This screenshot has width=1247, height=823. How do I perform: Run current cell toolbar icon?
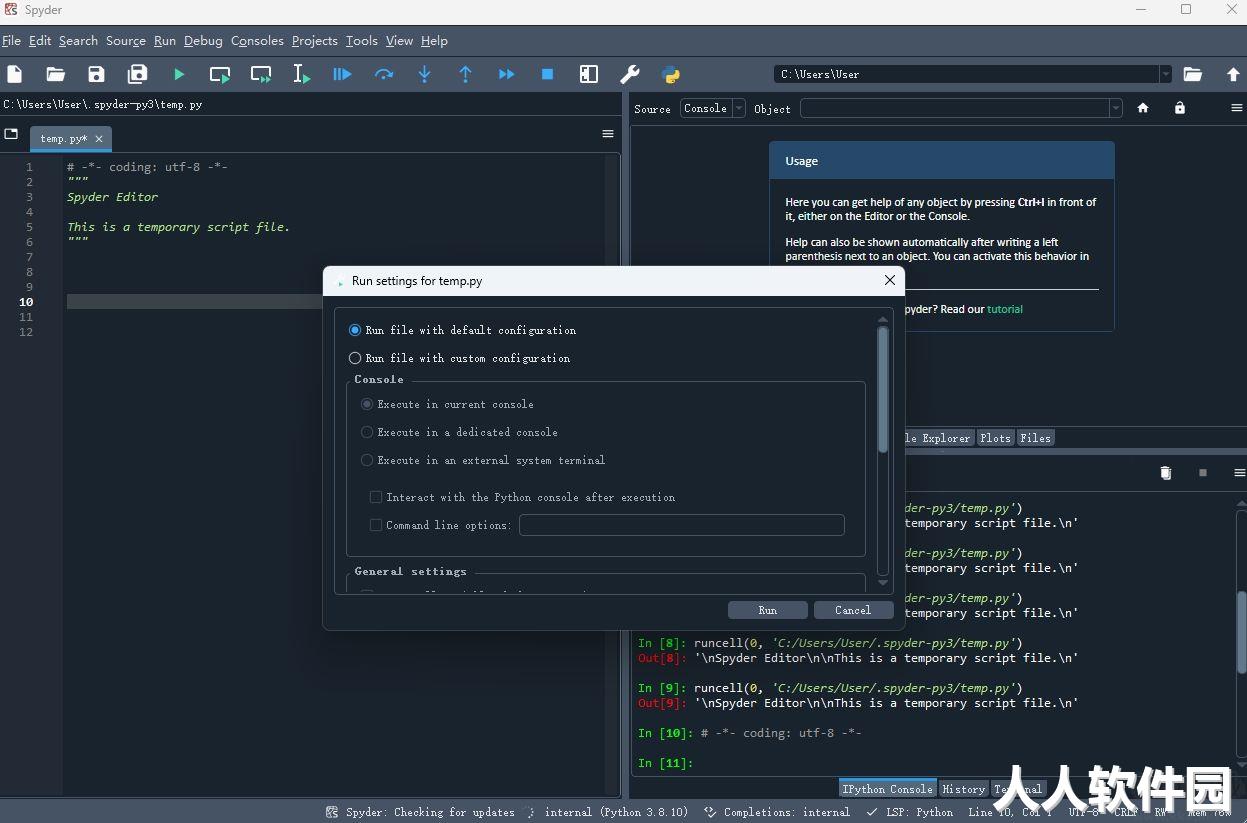tap(220, 74)
